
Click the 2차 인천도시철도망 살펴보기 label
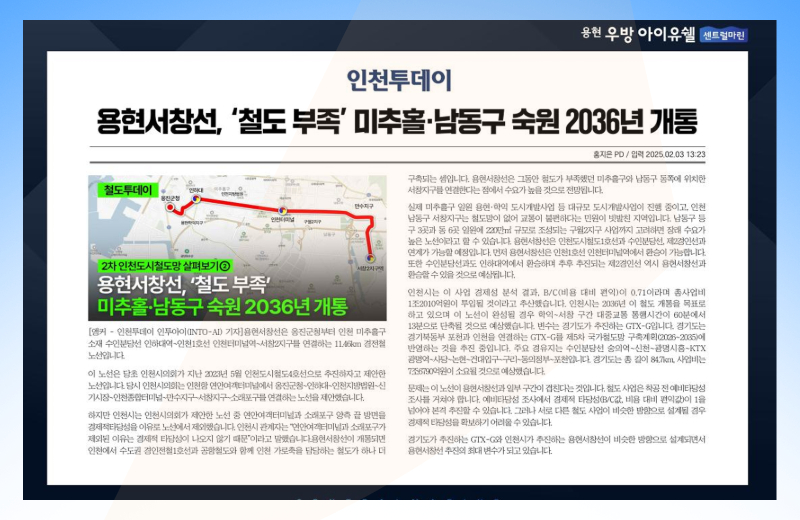coord(165,266)
